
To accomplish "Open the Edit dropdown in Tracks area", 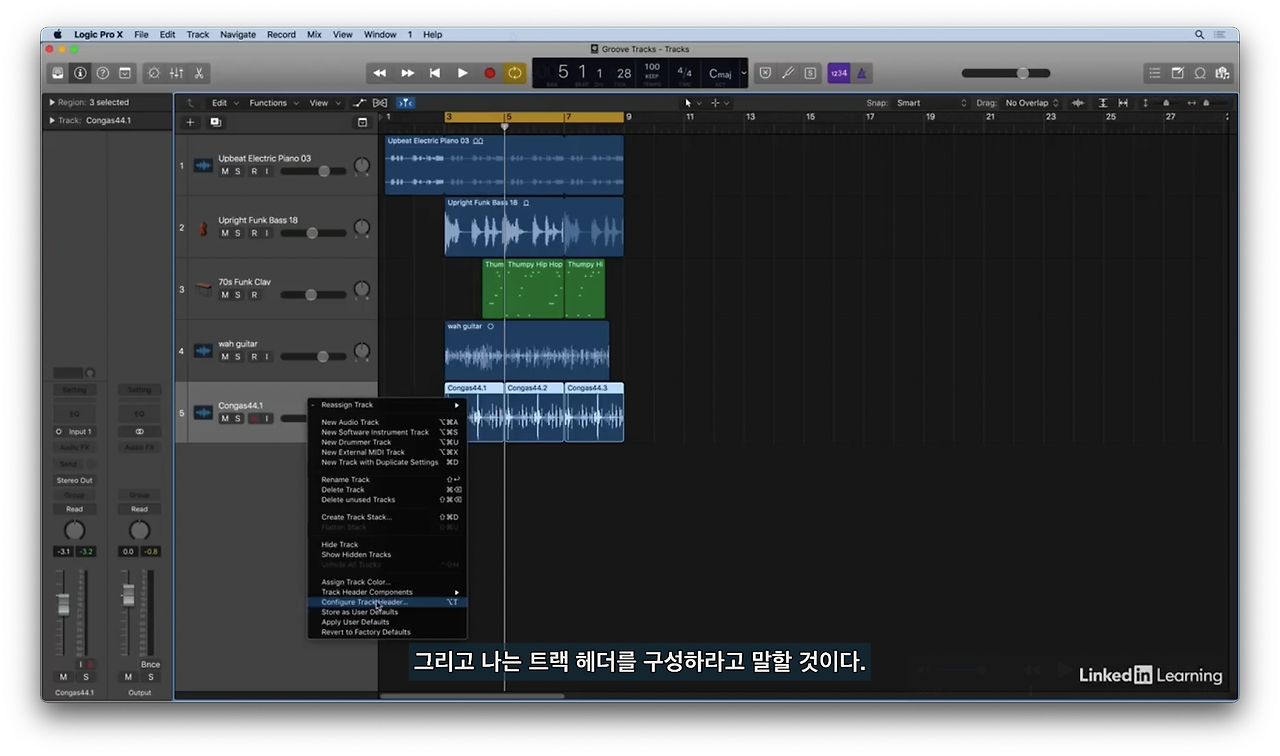I will (223, 103).
